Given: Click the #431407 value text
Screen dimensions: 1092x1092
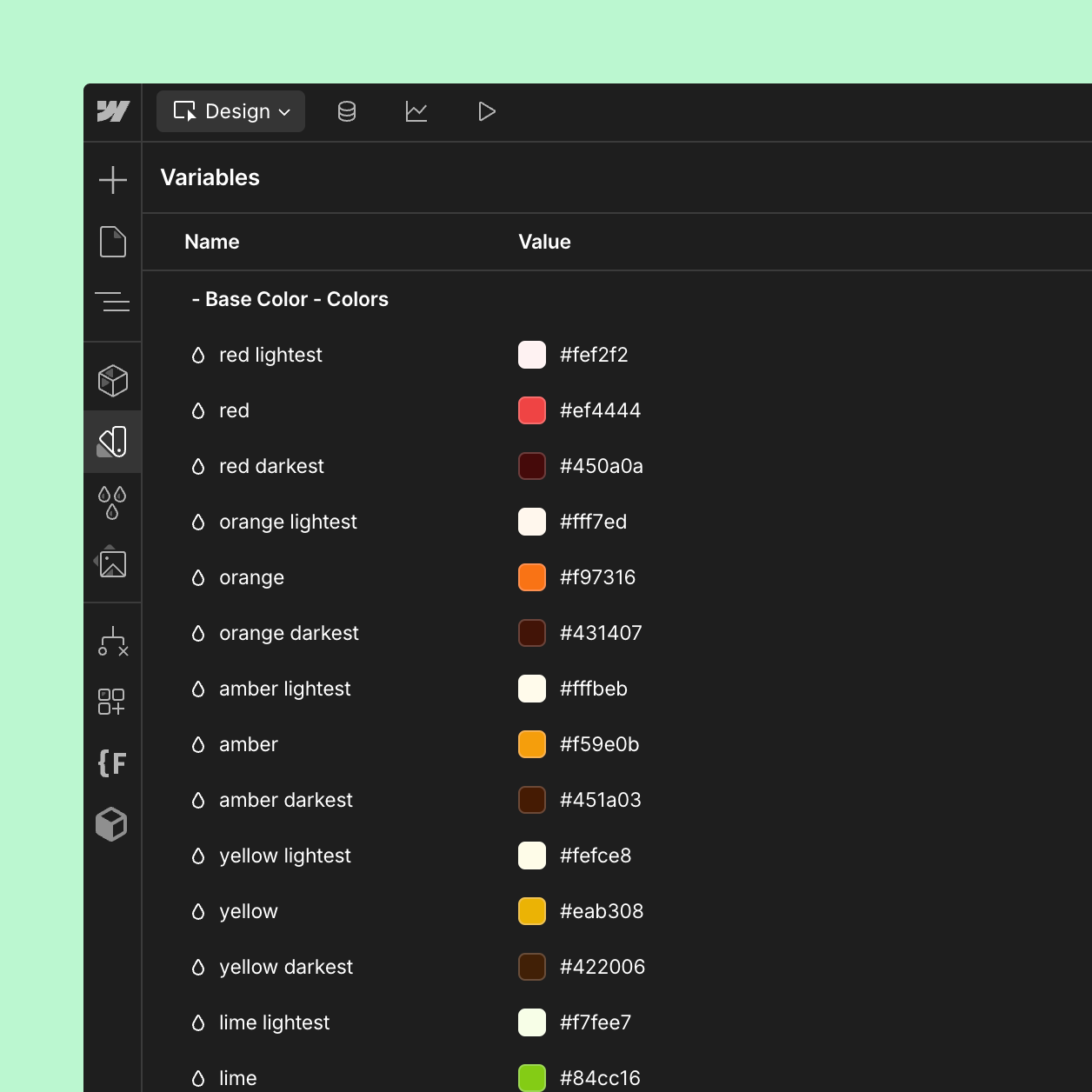Looking at the screenshot, I should pyautogui.click(x=601, y=633).
